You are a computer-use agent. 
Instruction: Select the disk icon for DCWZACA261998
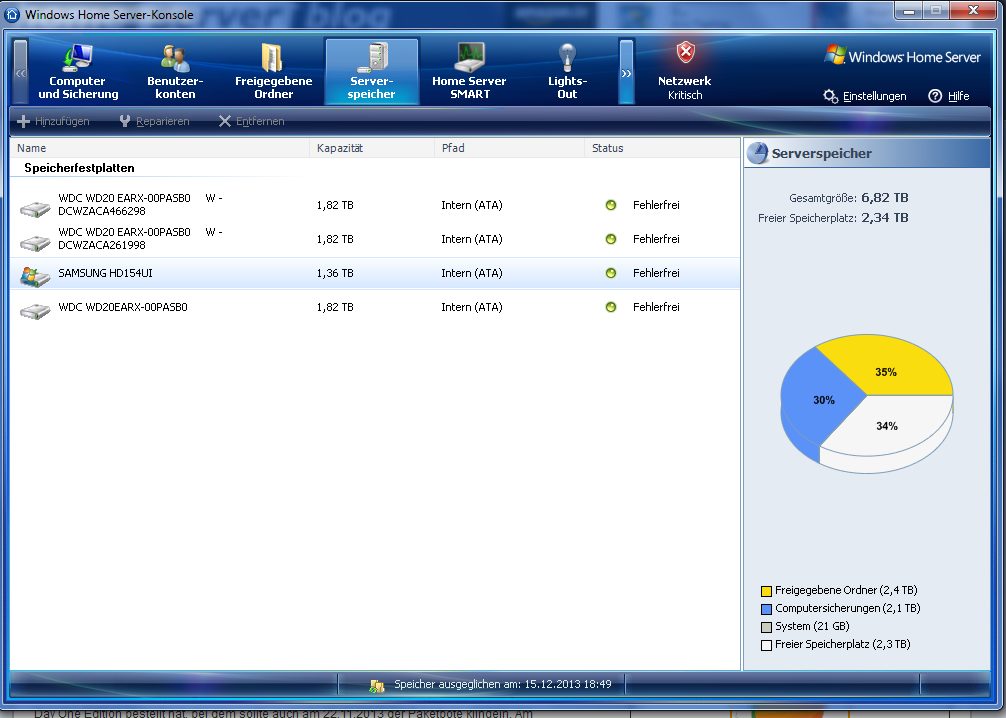[x=35, y=243]
